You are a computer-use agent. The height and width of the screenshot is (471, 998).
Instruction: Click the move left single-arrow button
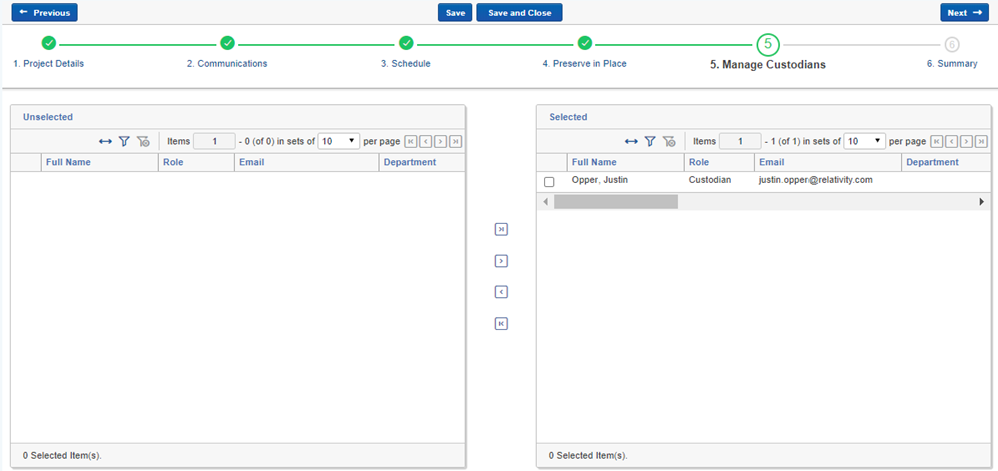[x=501, y=292]
